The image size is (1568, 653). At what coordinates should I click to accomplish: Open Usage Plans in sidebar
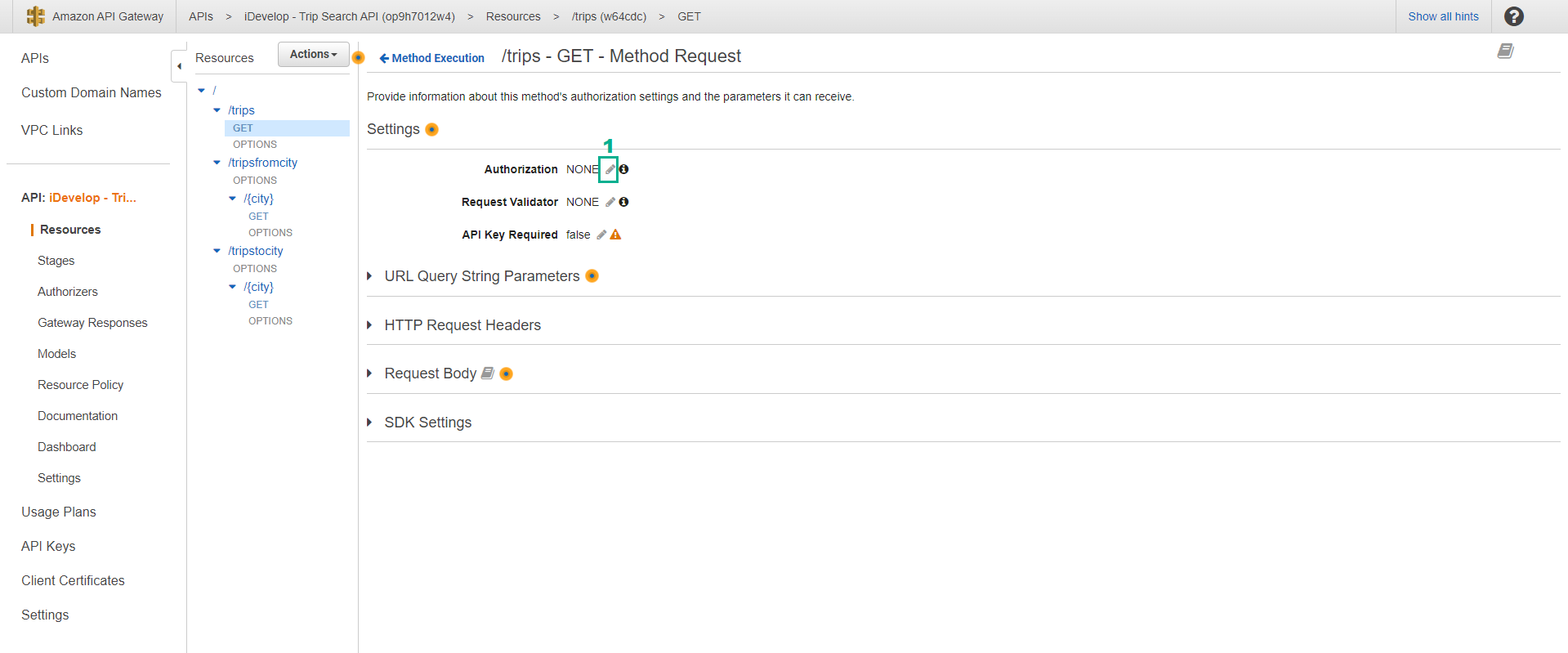(x=59, y=512)
